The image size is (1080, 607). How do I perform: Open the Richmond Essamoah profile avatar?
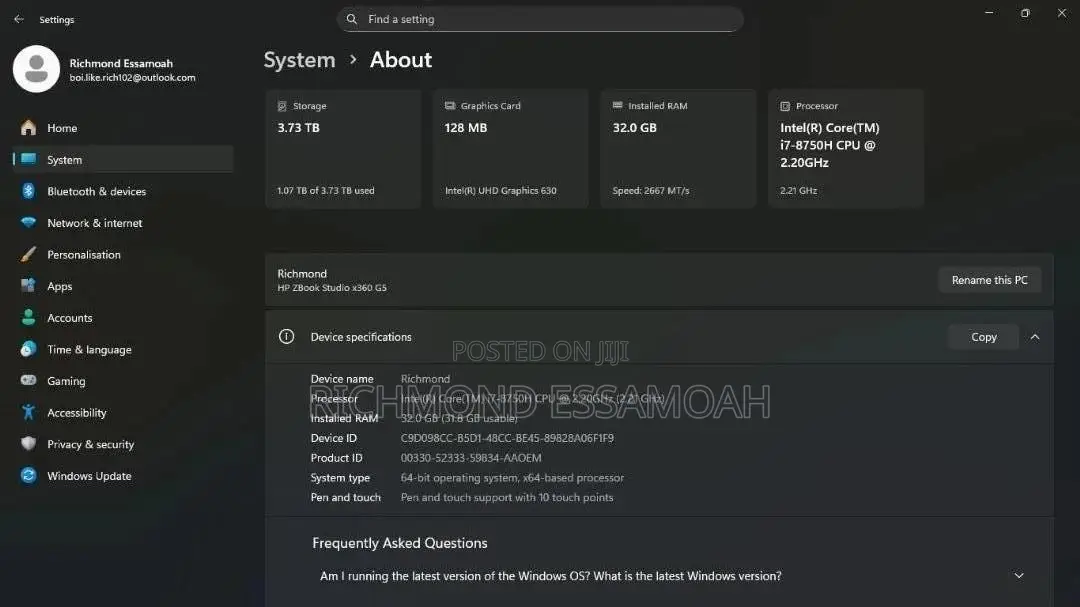(x=37, y=69)
